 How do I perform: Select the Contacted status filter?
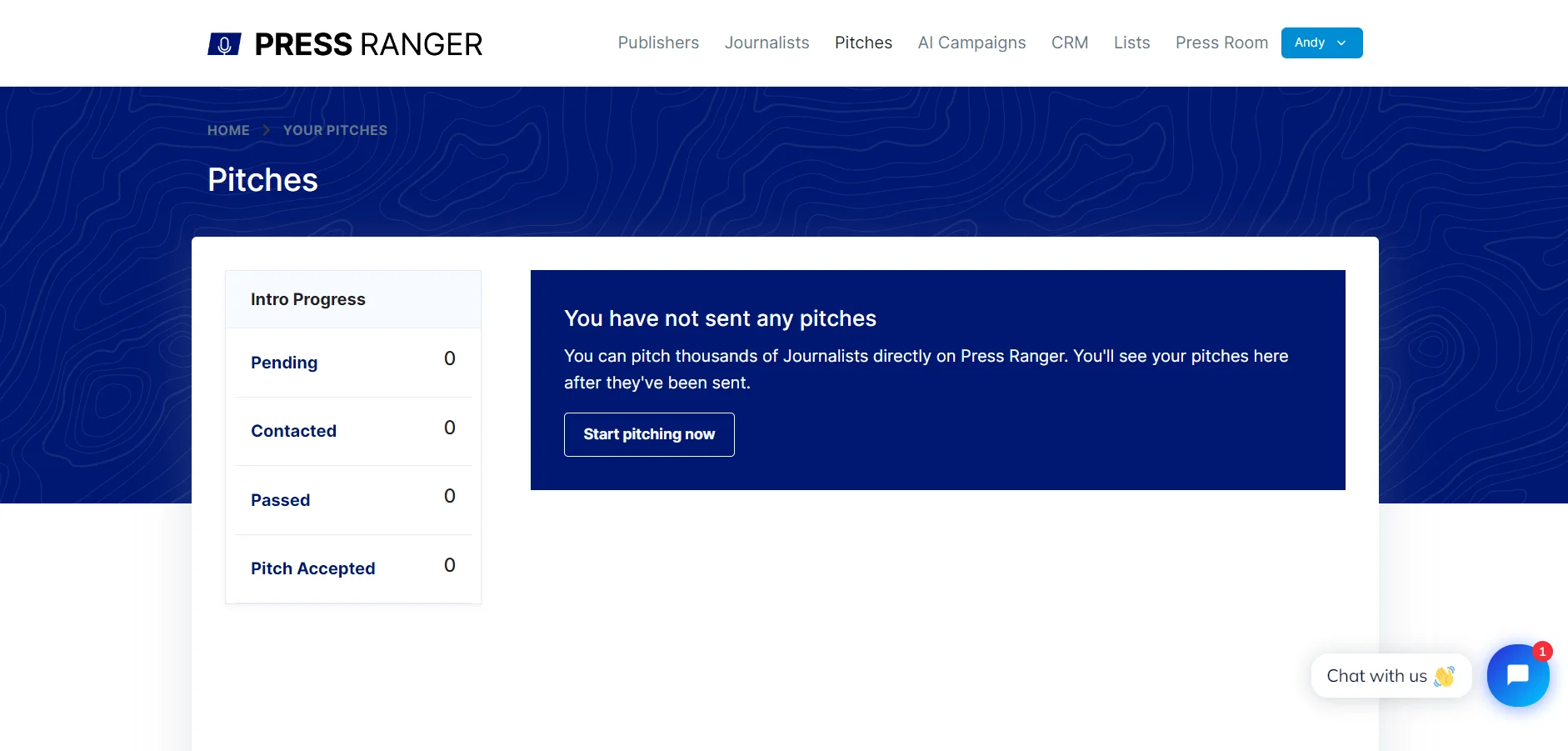tap(293, 431)
